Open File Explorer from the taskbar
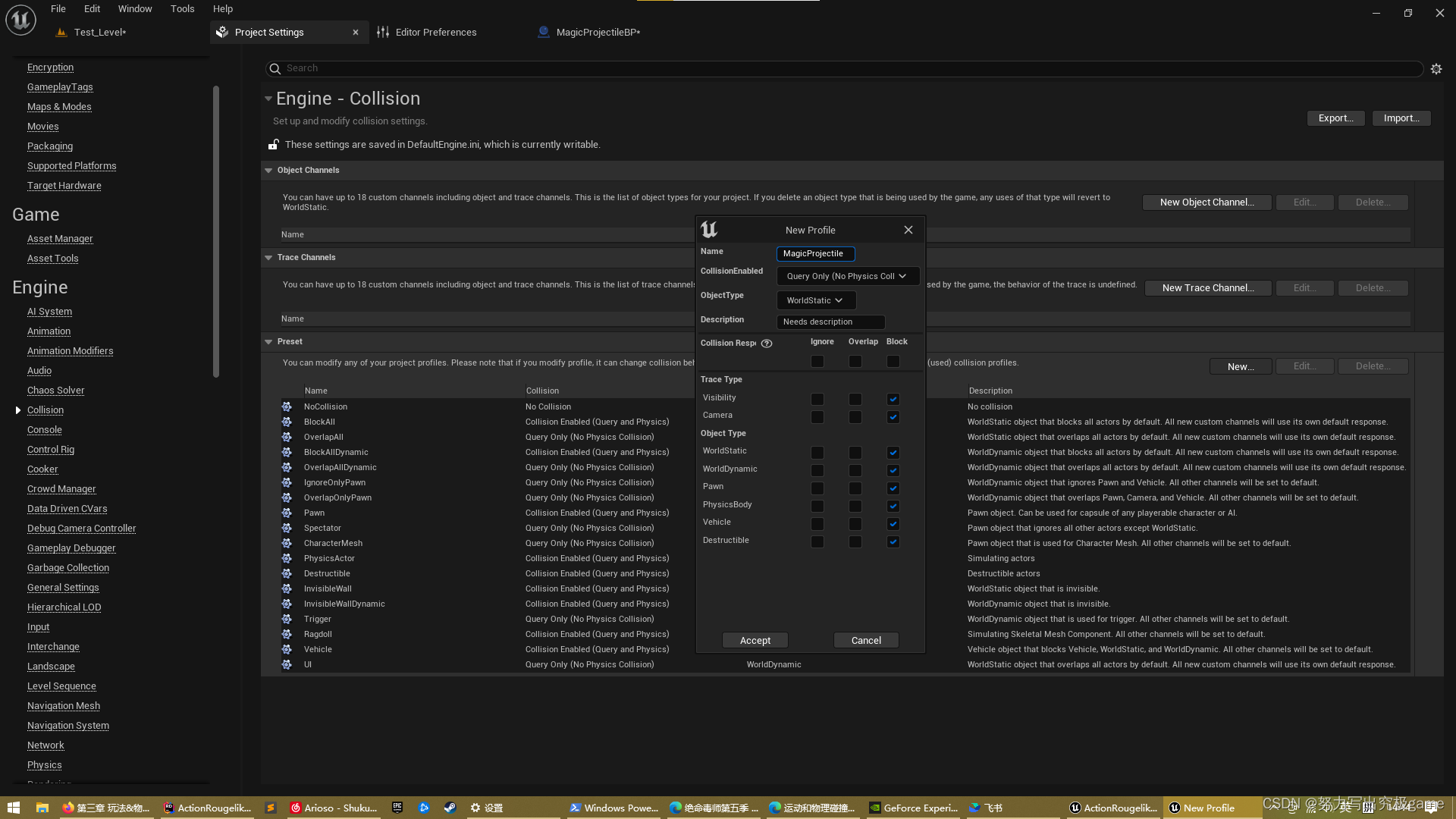Image resolution: width=1456 pixels, height=819 pixels. (42, 808)
